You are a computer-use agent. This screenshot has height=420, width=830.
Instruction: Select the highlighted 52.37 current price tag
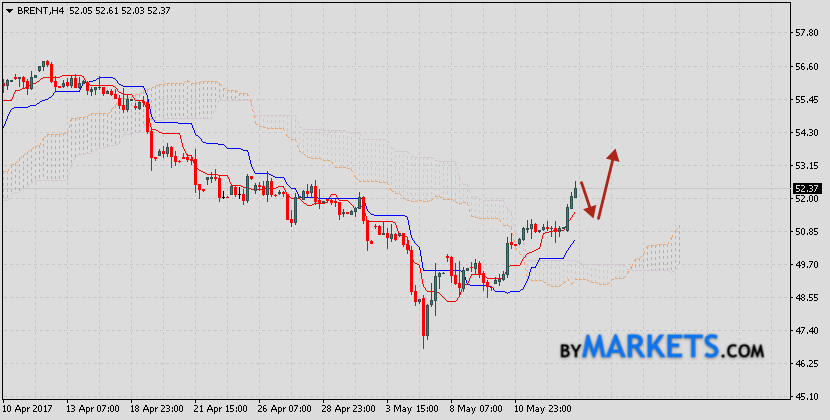pyautogui.click(x=807, y=188)
